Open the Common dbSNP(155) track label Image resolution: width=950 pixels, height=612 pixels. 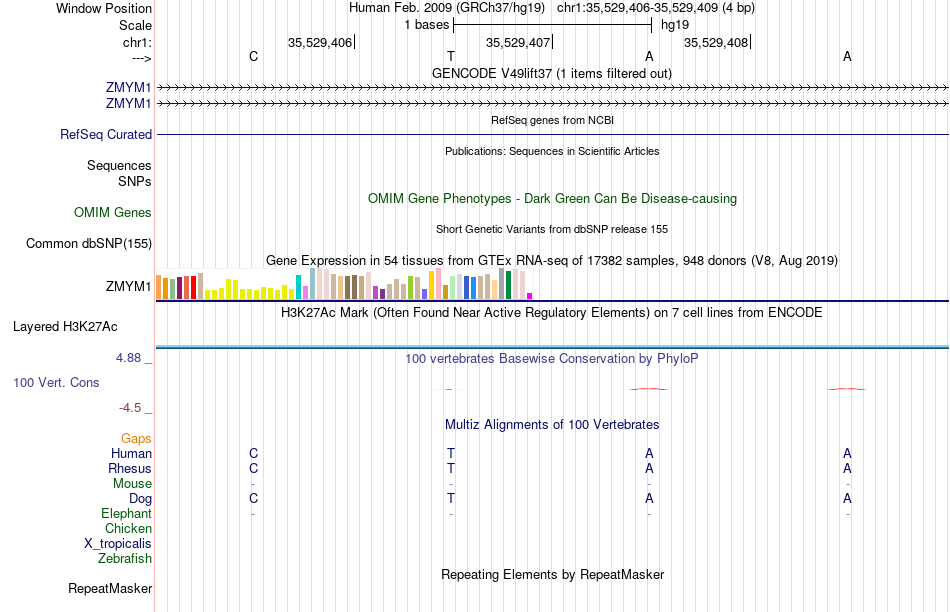pyautogui.click(x=89, y=244)
